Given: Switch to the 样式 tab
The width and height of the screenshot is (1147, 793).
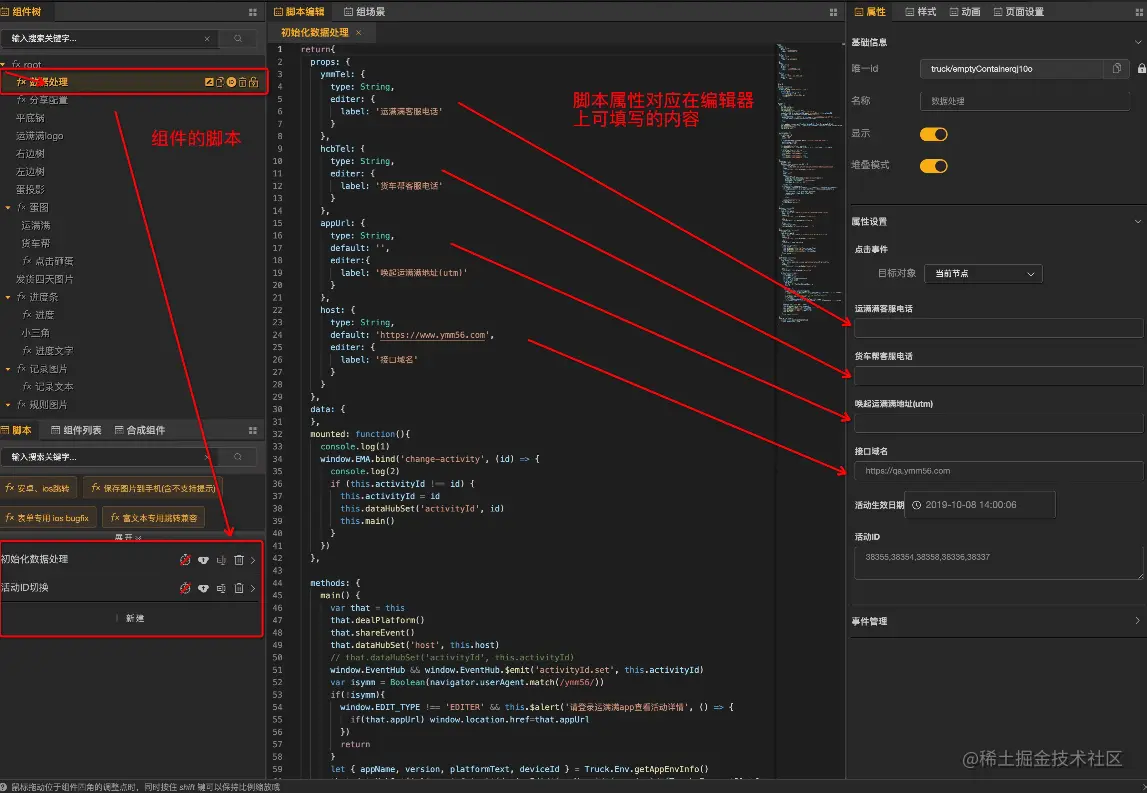Looking at the screenshot, I should point(920,12).
